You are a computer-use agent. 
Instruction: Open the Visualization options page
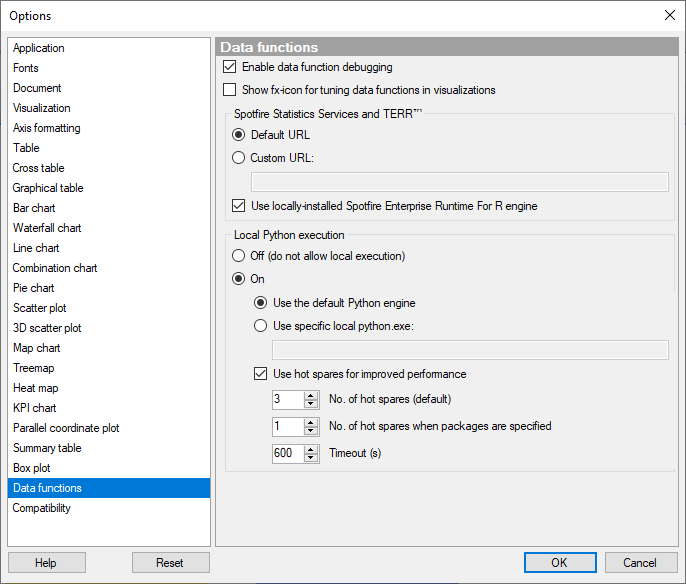point(109,108)
